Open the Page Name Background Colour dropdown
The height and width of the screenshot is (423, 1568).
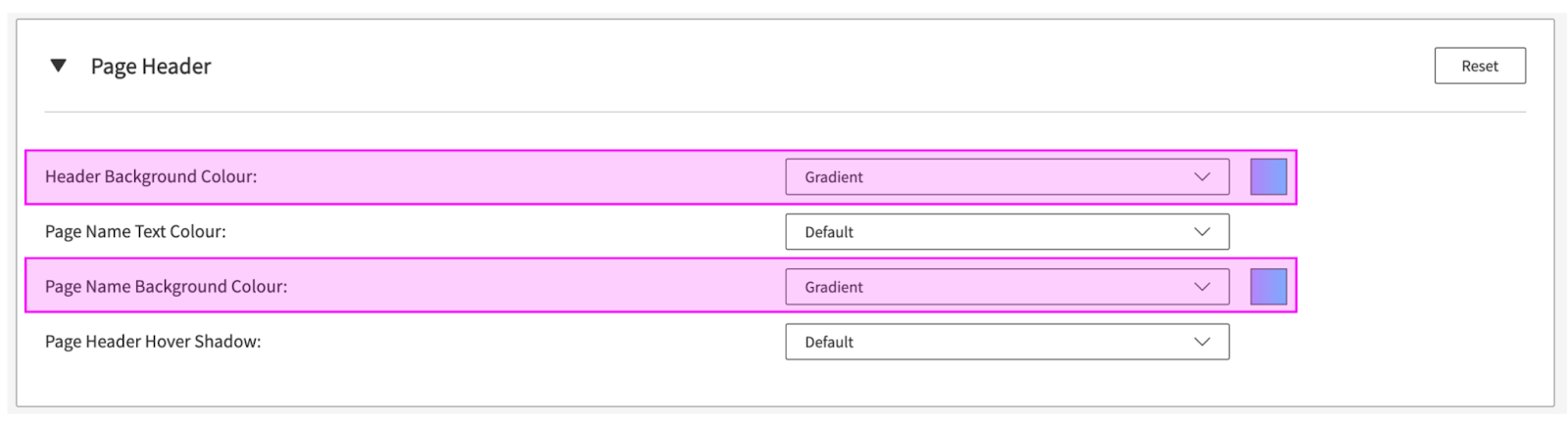pyautogui.click(x=1005, y=287)
